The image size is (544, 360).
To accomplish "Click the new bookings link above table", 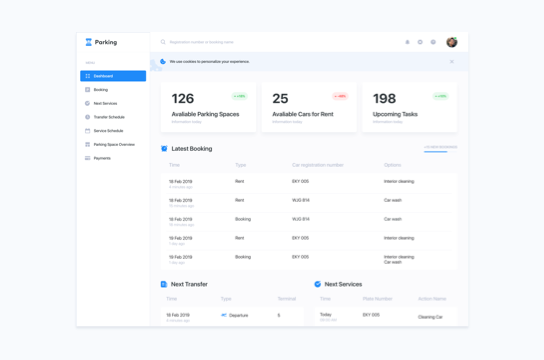I will (x=440, y=147).
